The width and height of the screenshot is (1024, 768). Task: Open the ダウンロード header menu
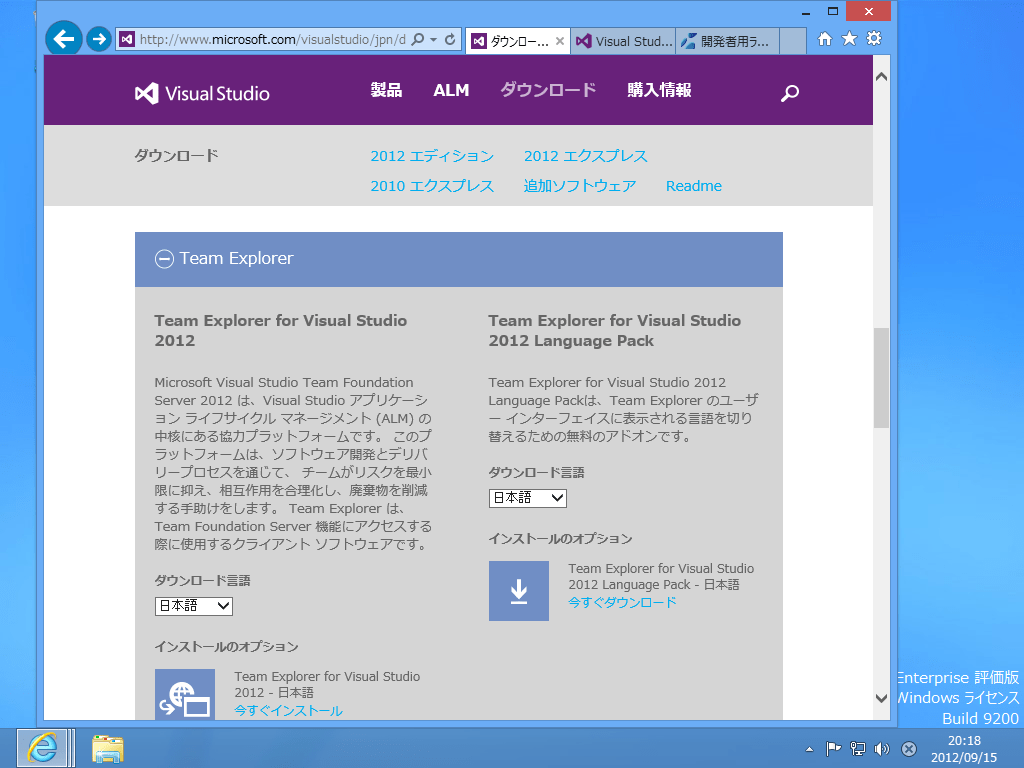[548, 90]
